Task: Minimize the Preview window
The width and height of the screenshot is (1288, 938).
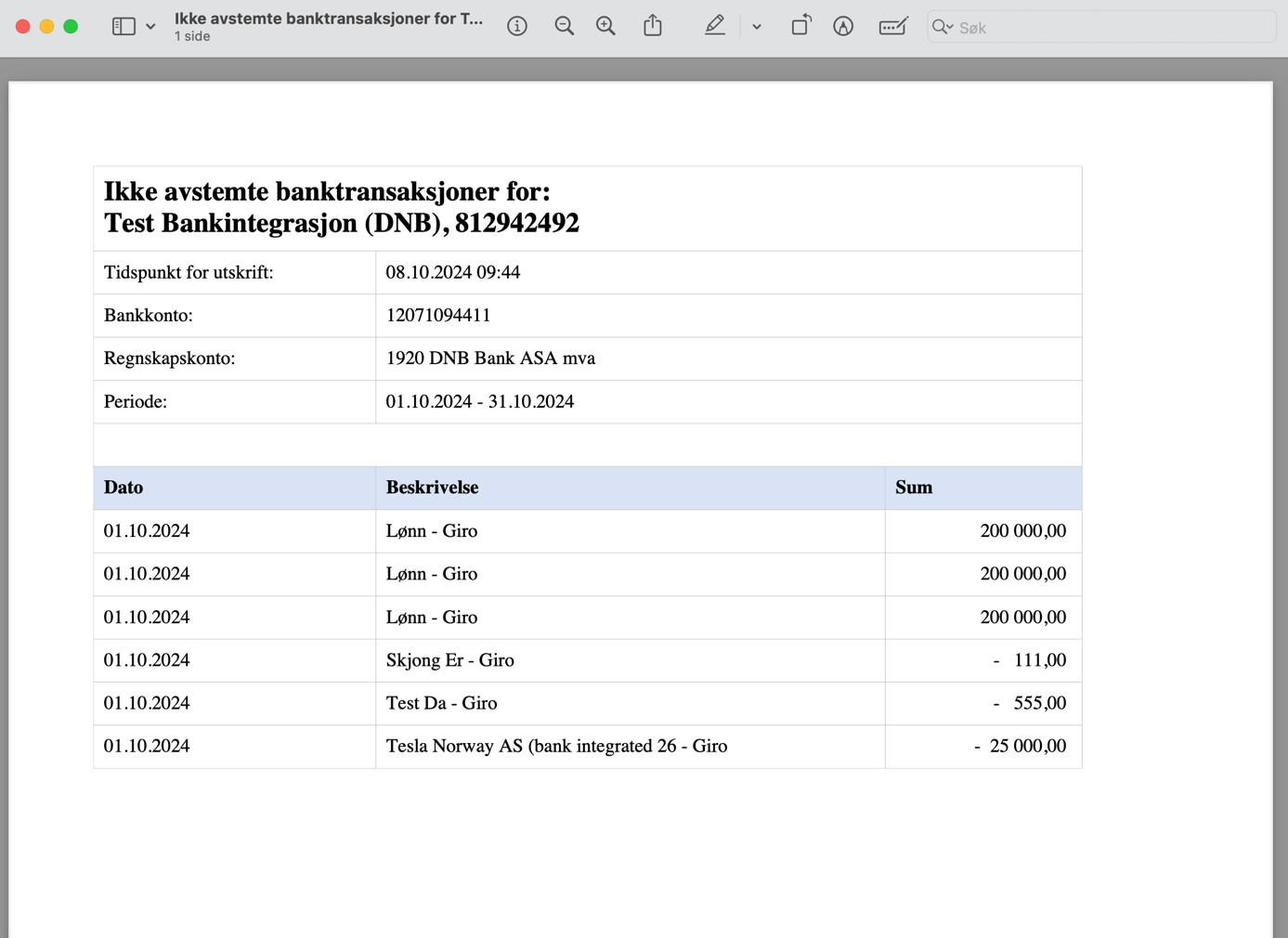Action: (x=46, y=27)
